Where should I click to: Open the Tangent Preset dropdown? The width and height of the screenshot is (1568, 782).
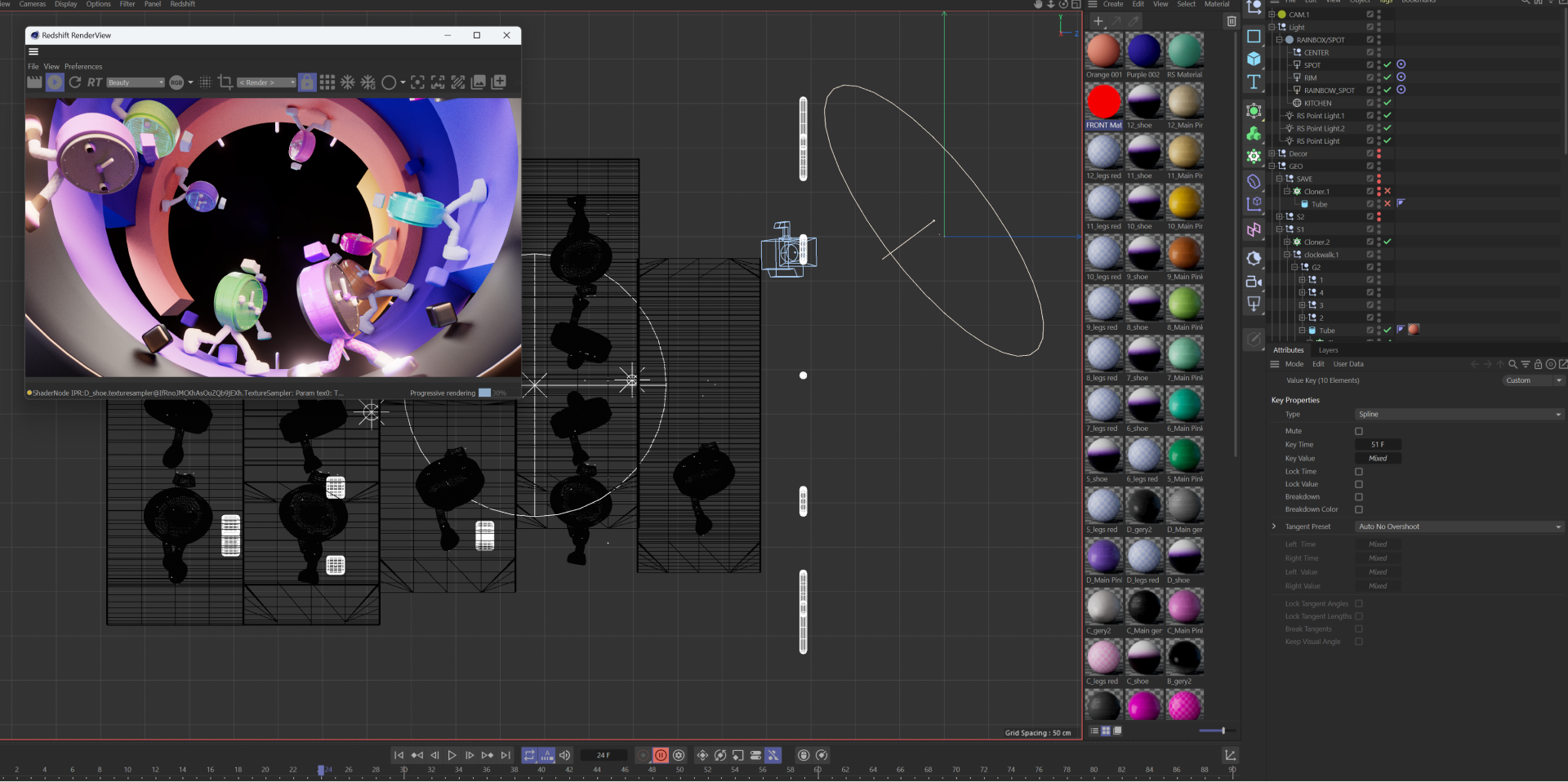[x=1459, y=527]
